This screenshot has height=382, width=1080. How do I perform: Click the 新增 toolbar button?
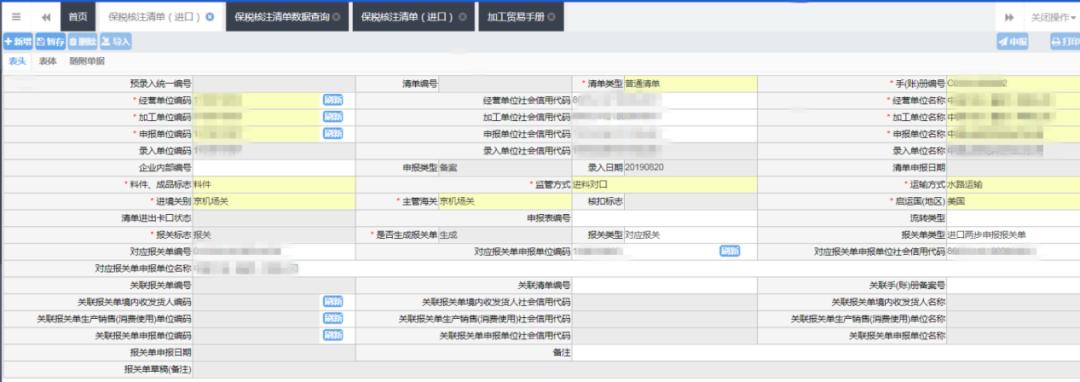point(18,42)
